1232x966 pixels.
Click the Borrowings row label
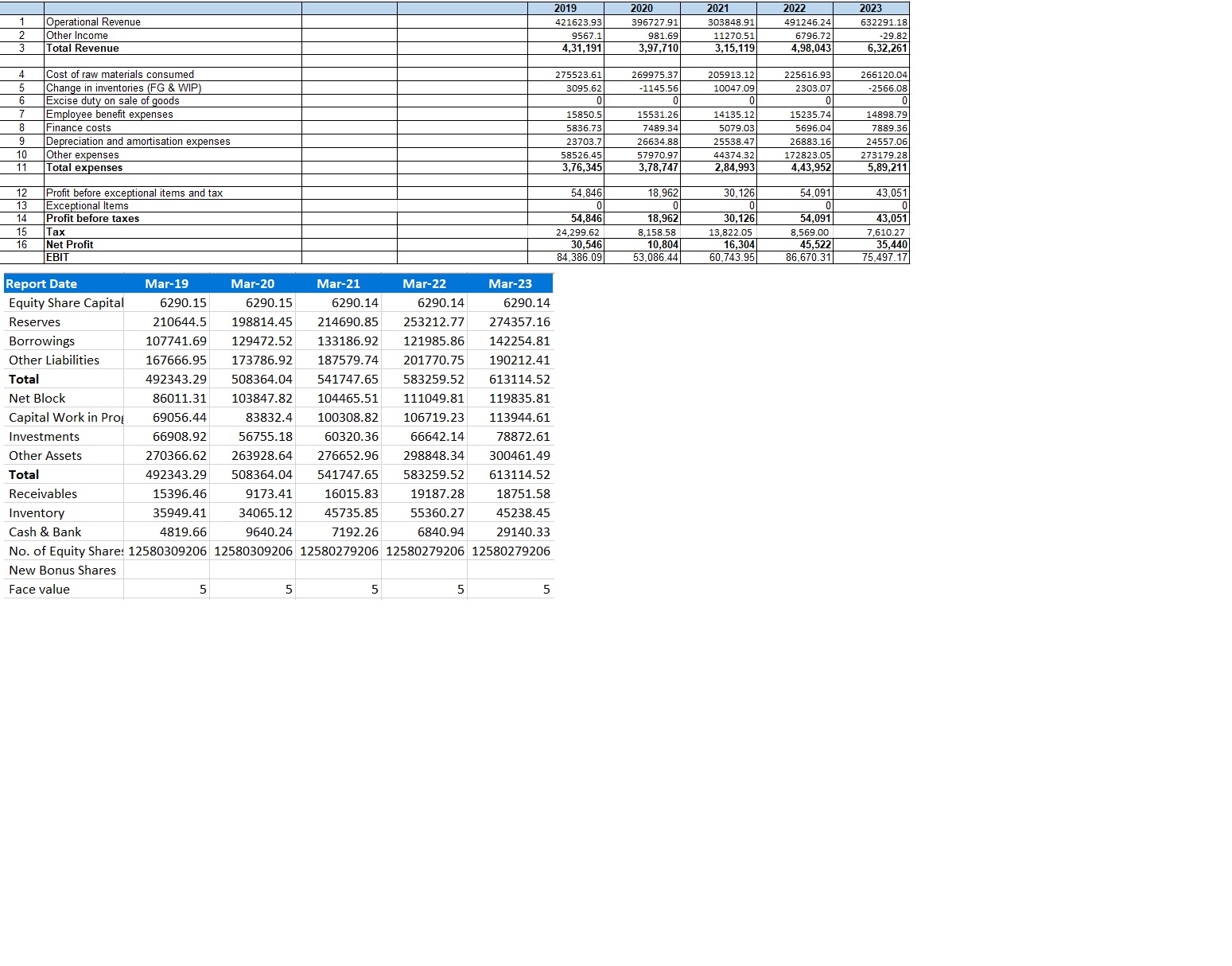pos(41,341)
